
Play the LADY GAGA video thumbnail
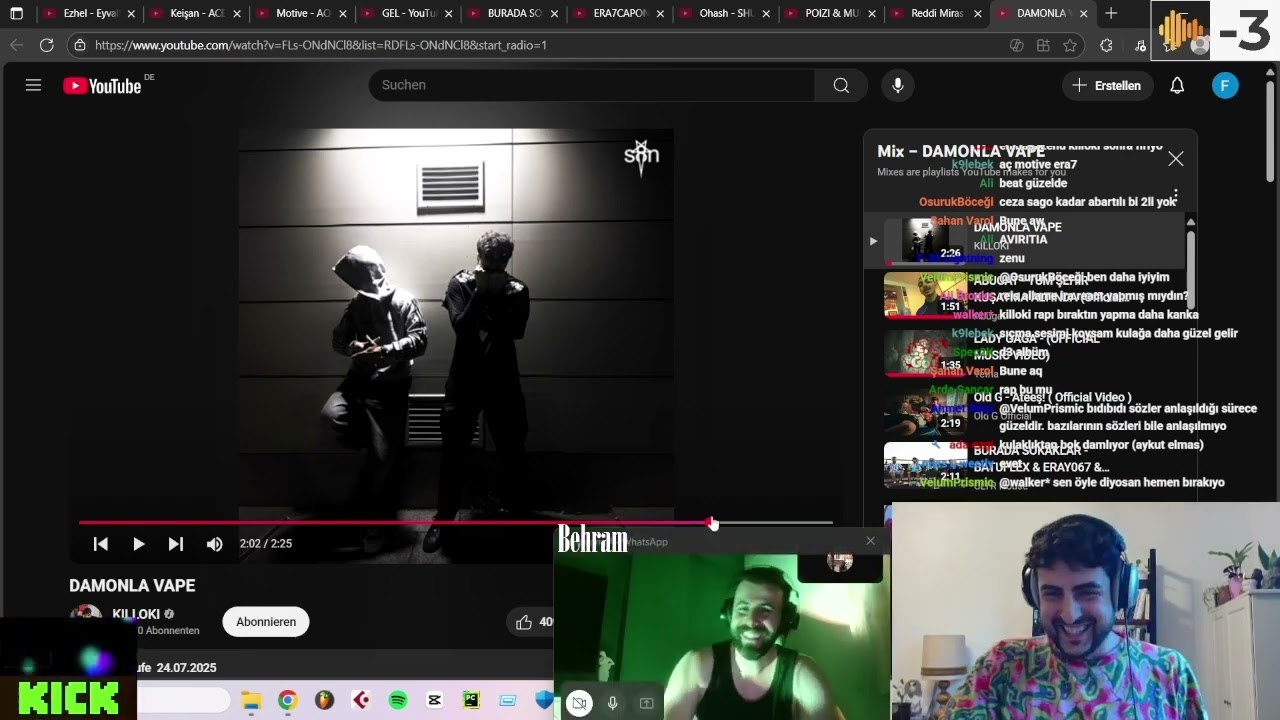(925, 353)
